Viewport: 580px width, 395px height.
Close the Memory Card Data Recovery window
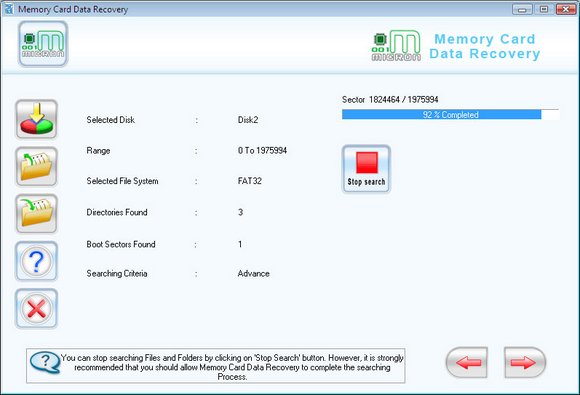566,9
